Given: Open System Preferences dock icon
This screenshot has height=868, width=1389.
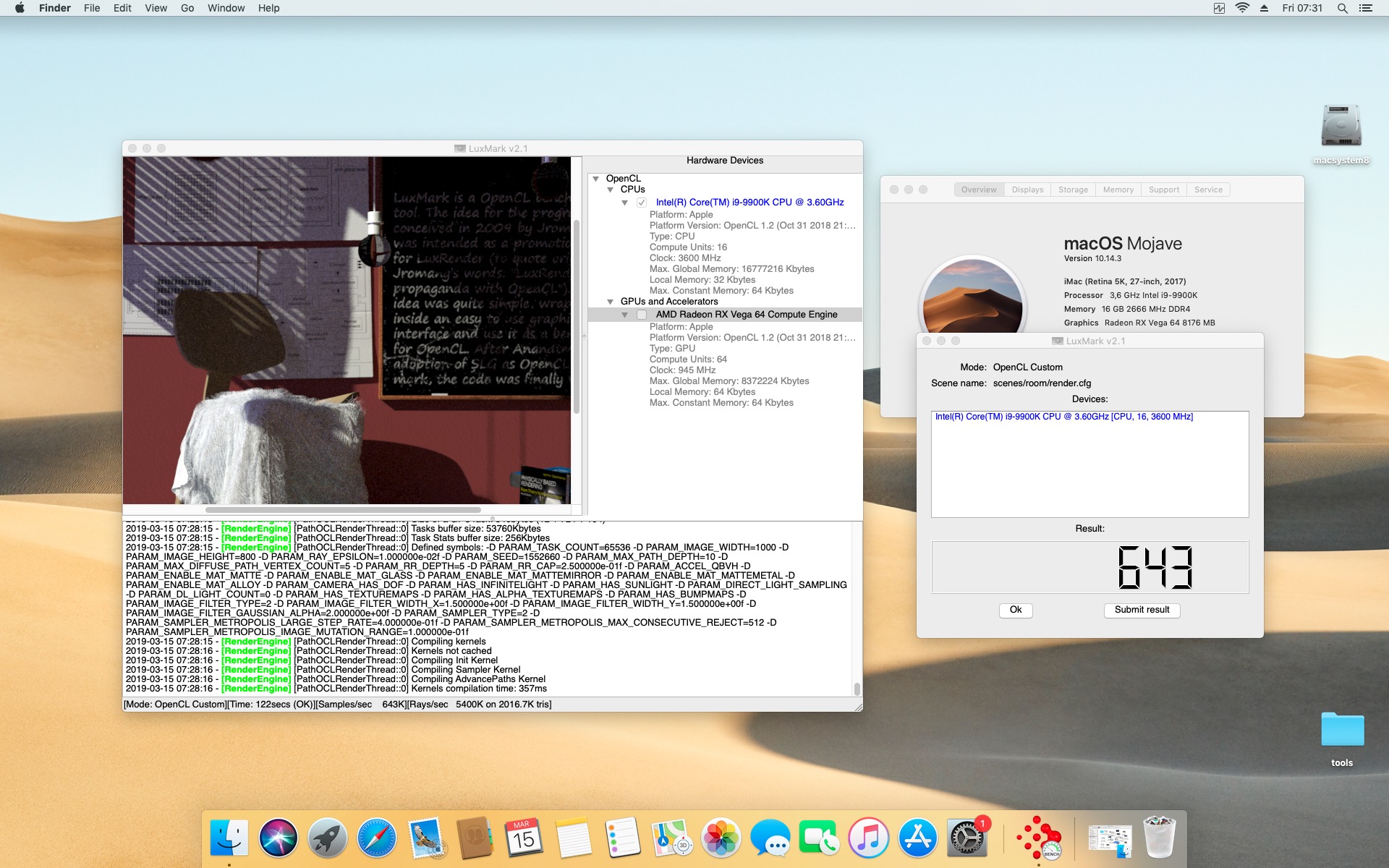Looking at the screenshot, I should pyautogui.click(x=967, y=838).
